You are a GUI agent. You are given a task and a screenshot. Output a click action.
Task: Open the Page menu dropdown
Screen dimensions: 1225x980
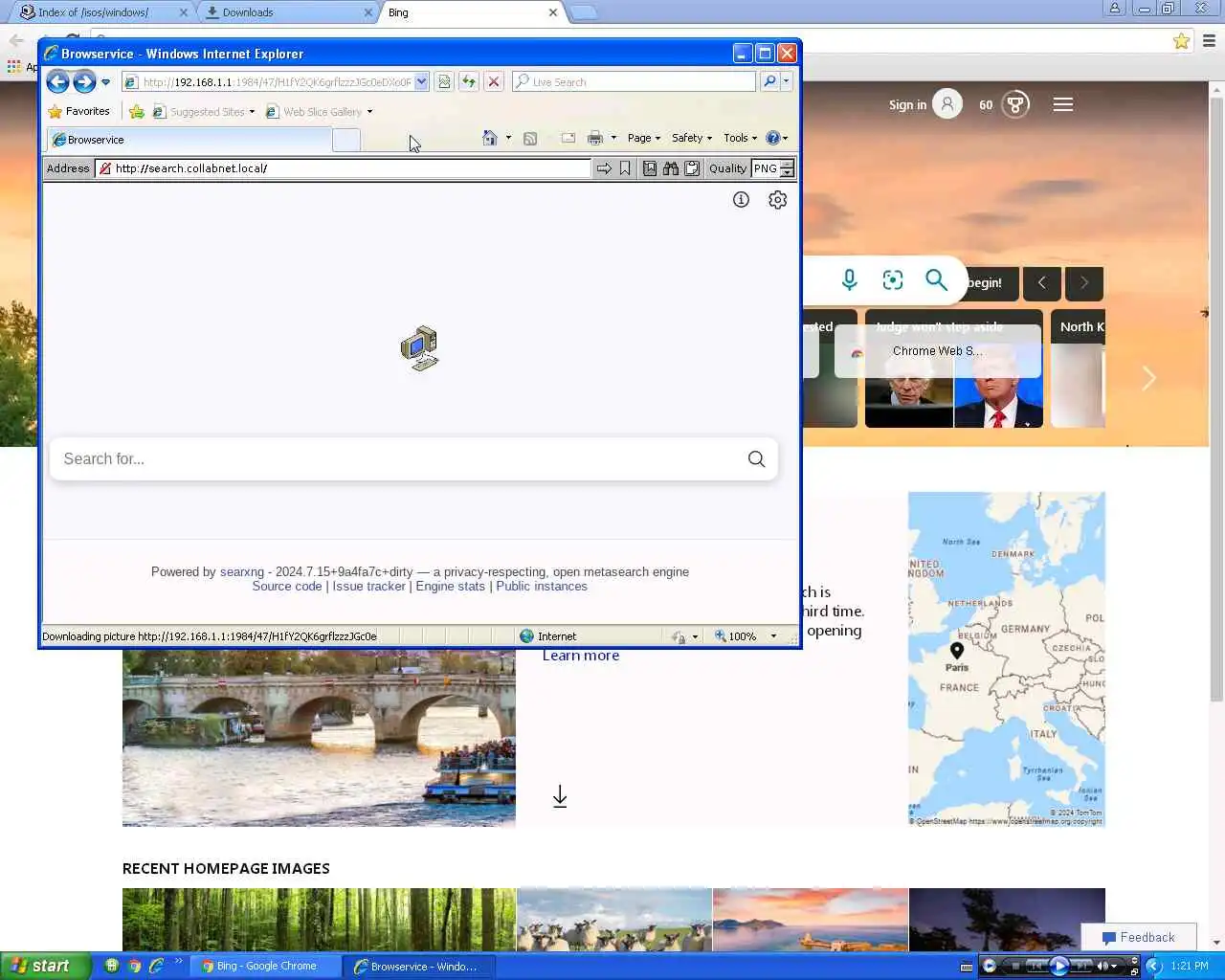[644, 138]
